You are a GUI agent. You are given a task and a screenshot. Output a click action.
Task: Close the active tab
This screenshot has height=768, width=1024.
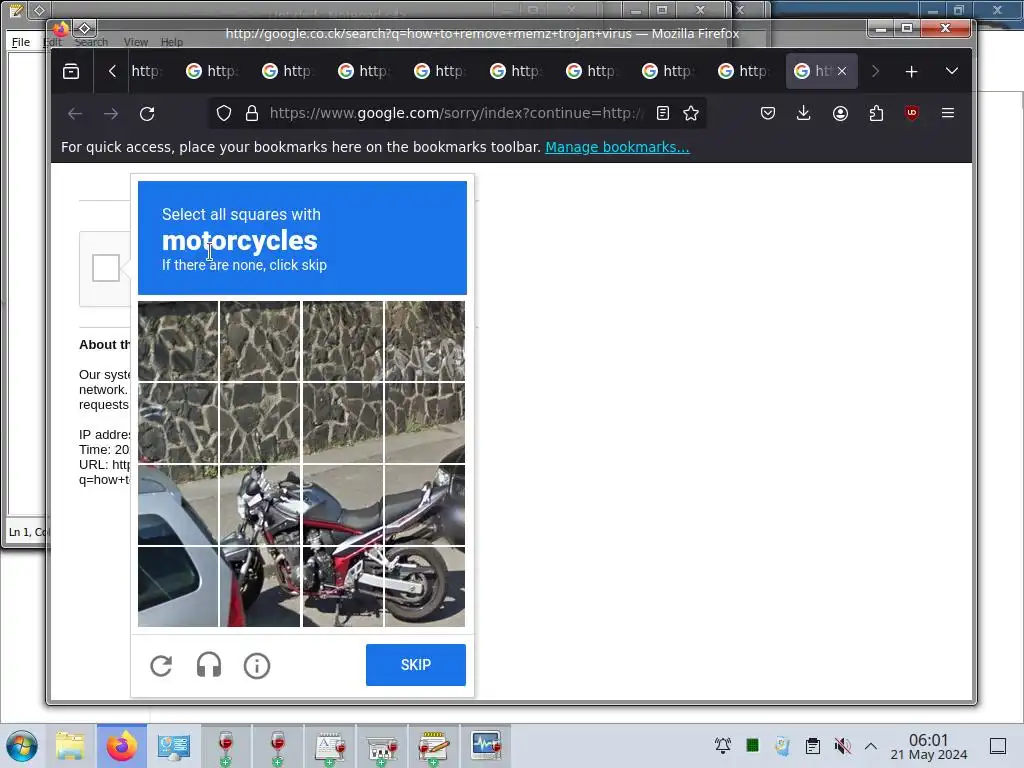point(842,71)
